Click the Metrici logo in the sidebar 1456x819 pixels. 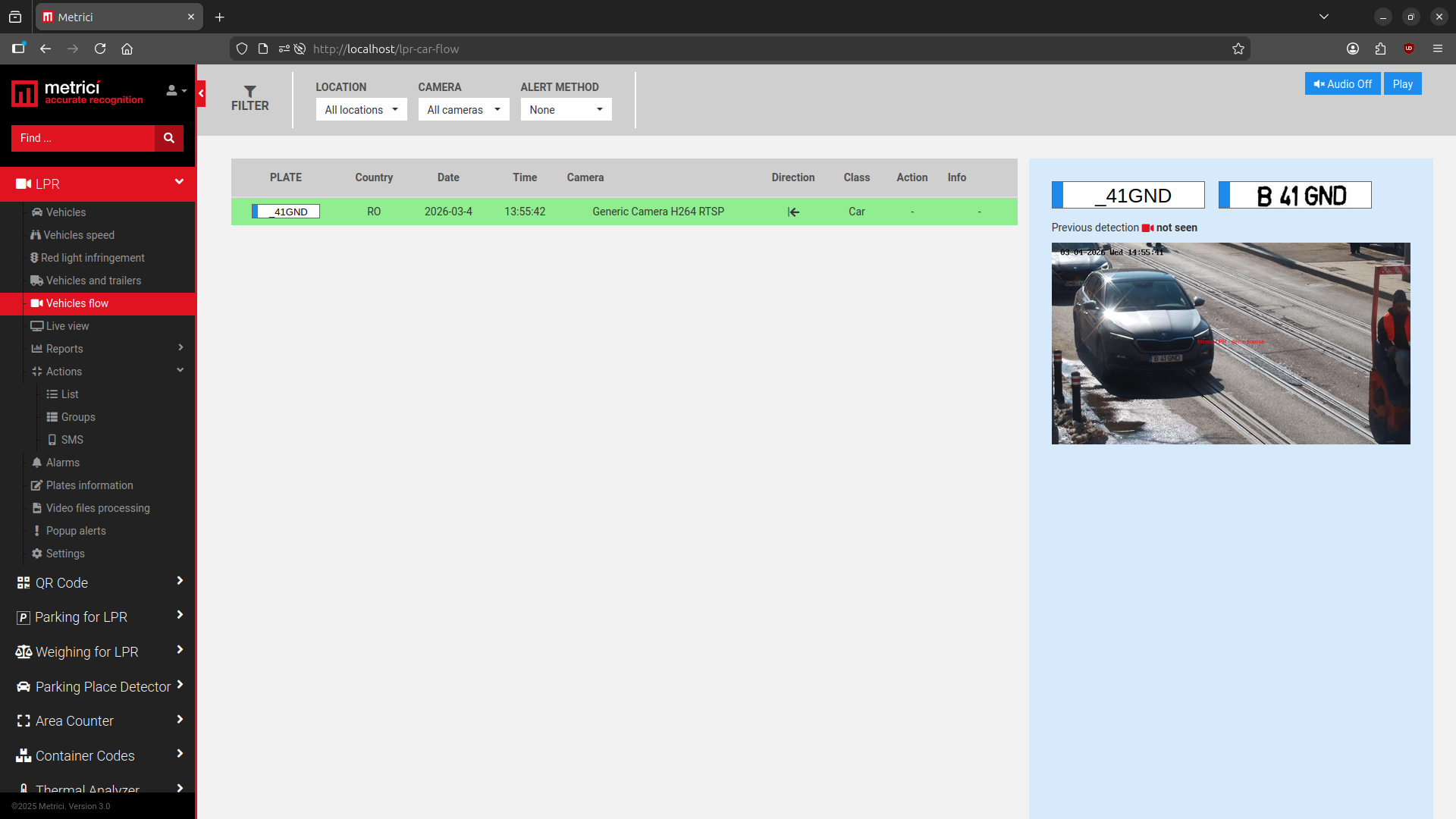(x=77, y=93)
